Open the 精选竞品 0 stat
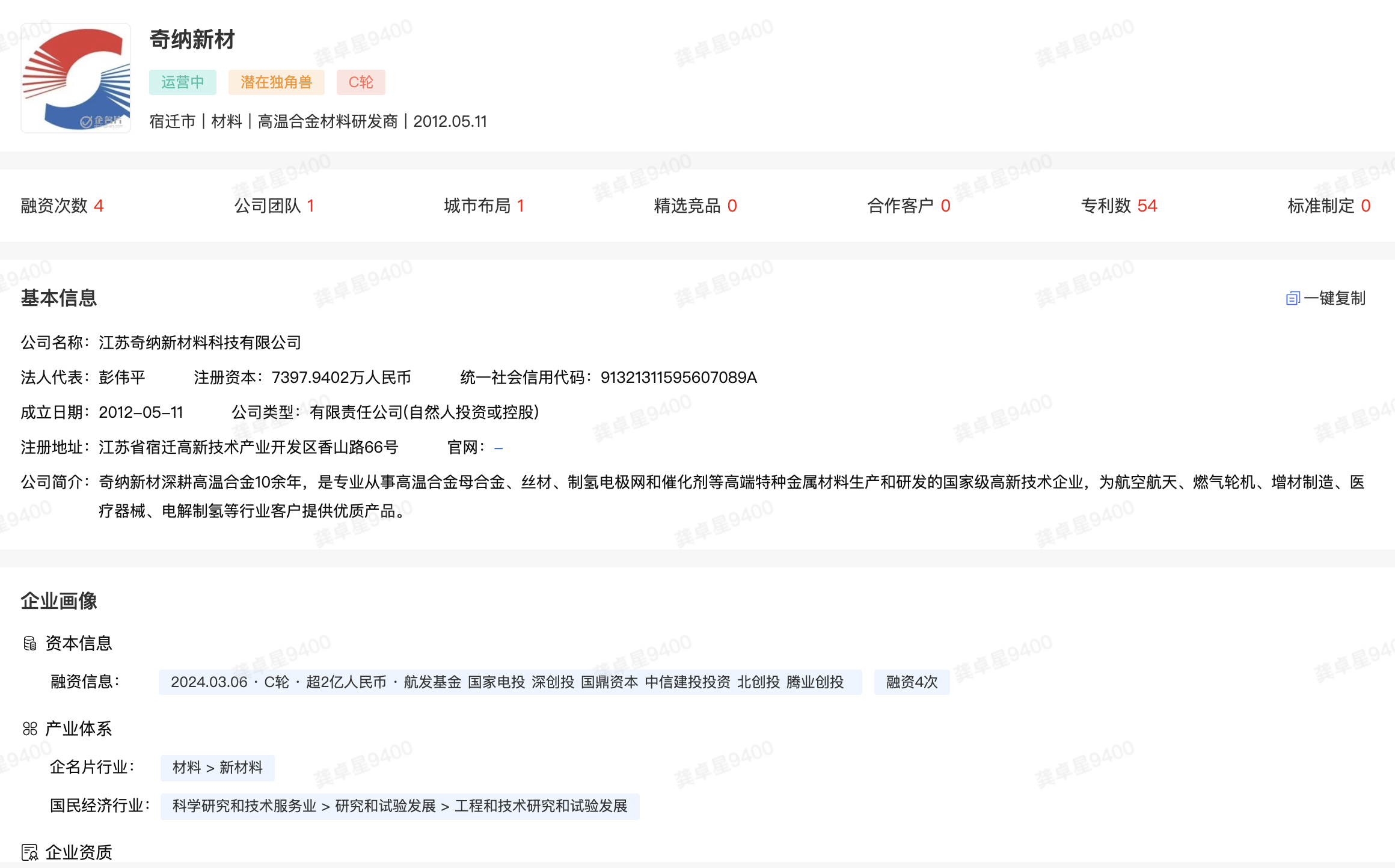The image size is (1395, 868). pyautogui.click(x=696, y=206)
